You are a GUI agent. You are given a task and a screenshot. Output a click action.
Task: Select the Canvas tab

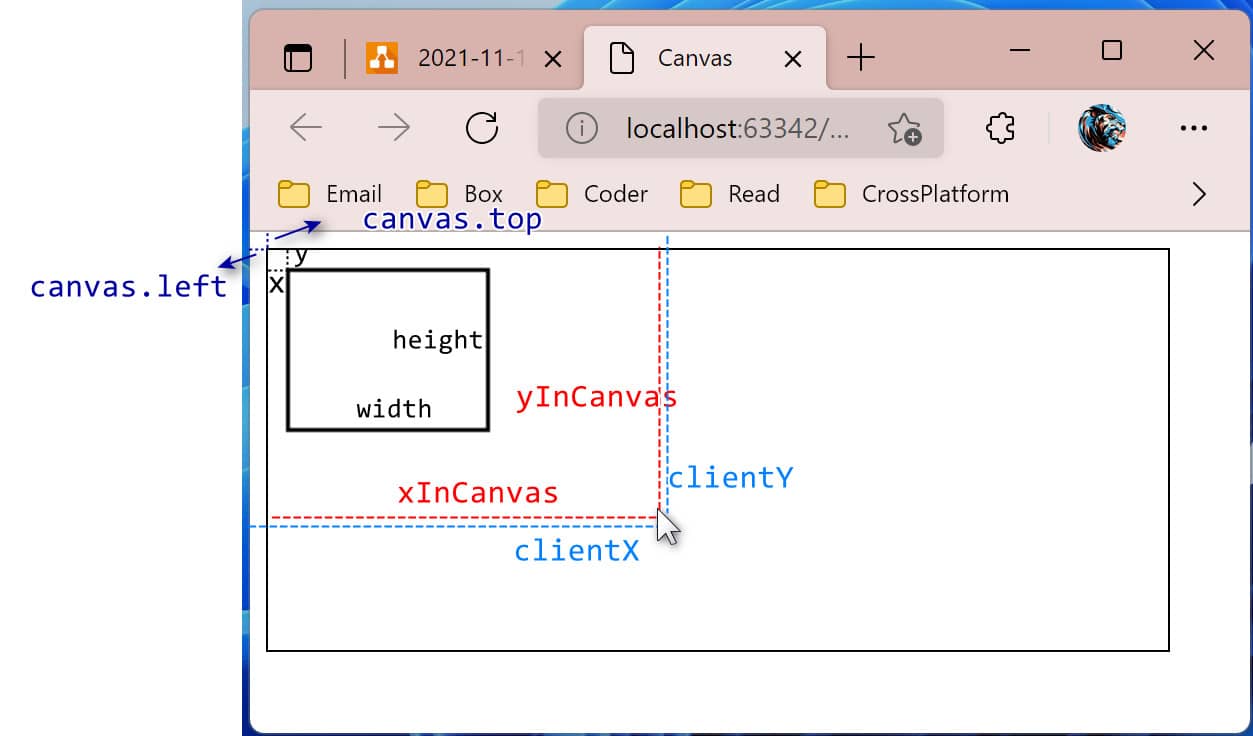click(706, 58)
